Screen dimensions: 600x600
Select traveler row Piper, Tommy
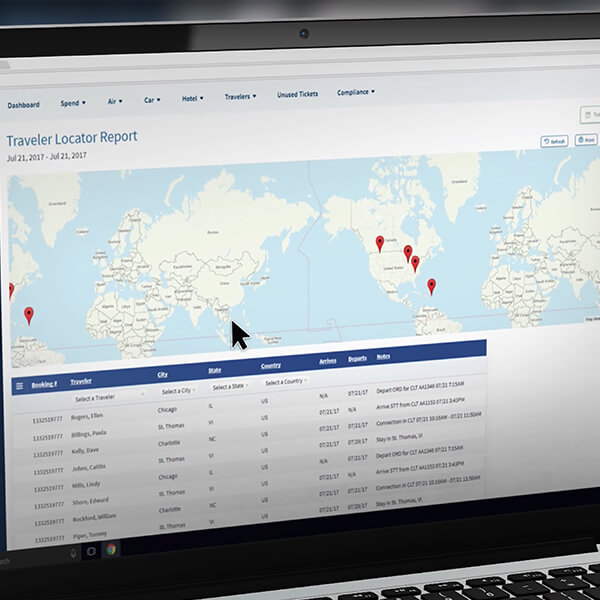click(x=90, y=535)
